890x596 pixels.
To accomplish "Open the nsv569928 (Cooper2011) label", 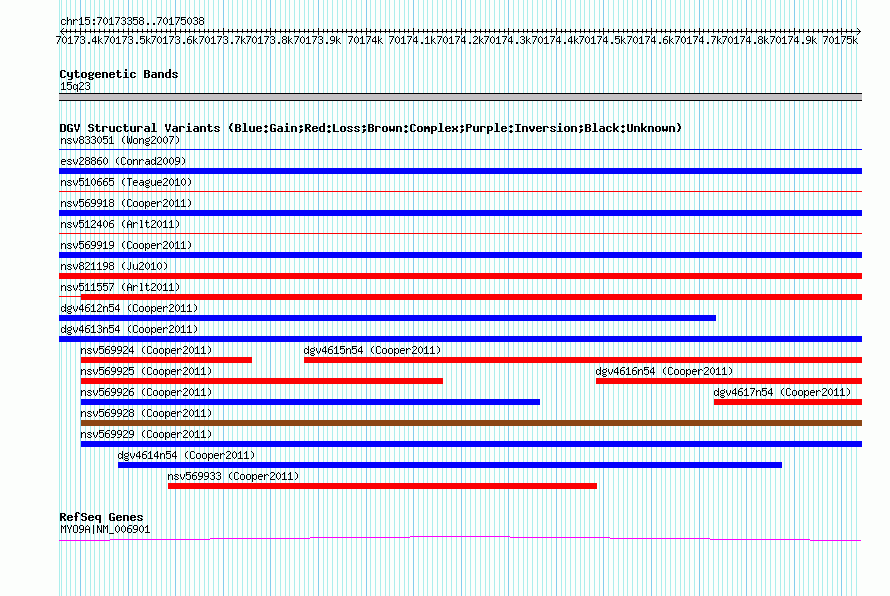I will pos(146,413).
